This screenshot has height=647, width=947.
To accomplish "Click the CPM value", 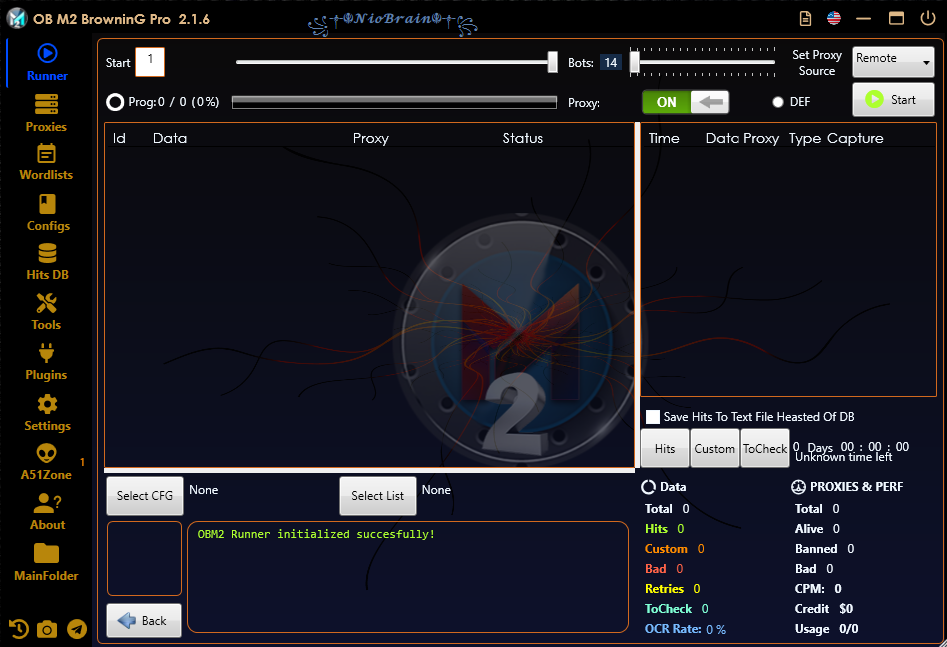I will click(838, 588).
